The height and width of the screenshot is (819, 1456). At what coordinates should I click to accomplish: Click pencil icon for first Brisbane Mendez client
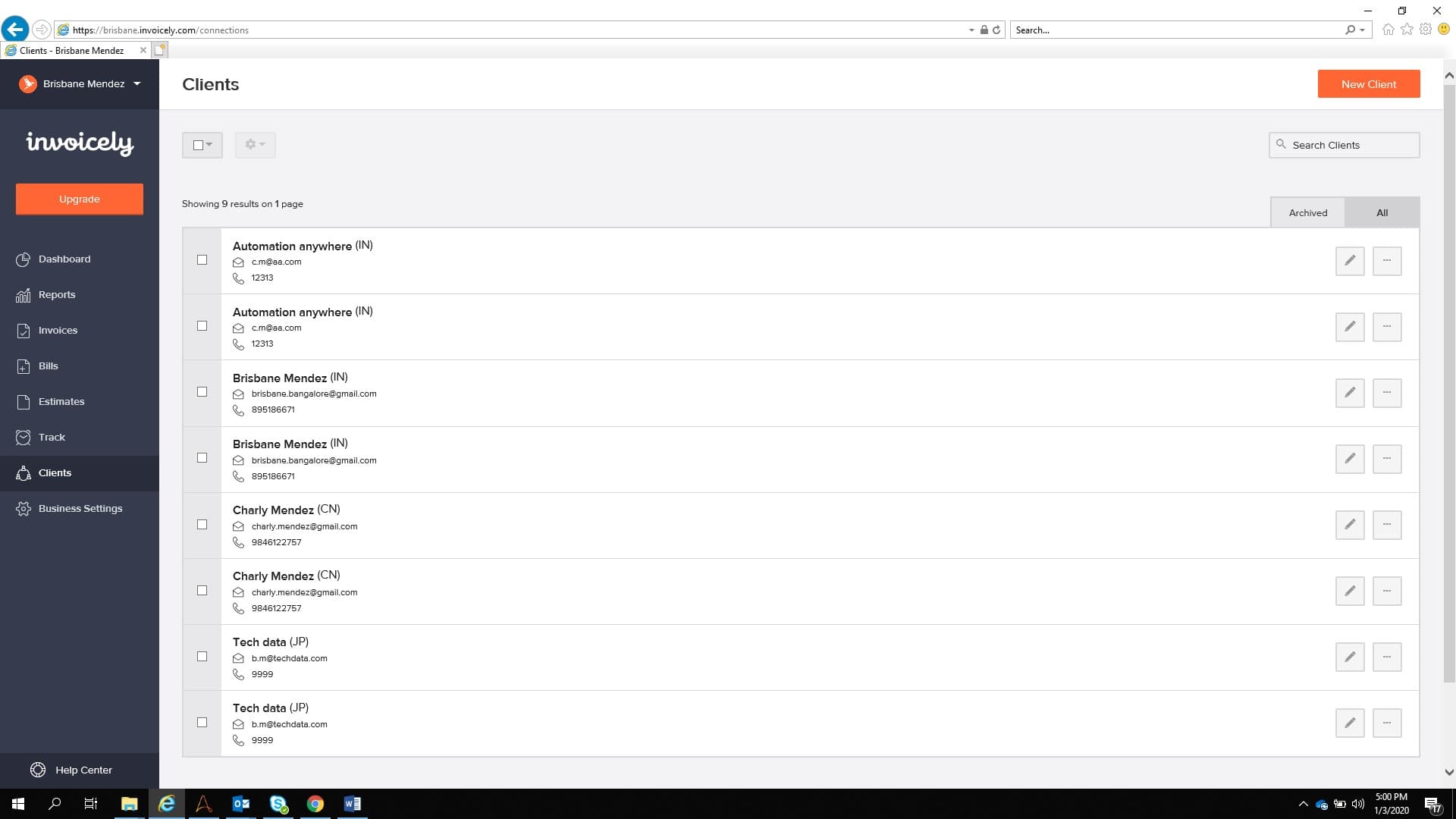(1350, 393)
